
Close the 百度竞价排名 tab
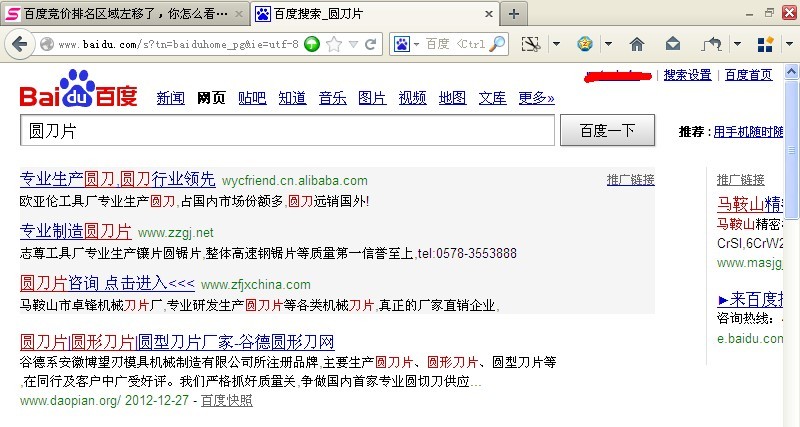click(239, 14)
